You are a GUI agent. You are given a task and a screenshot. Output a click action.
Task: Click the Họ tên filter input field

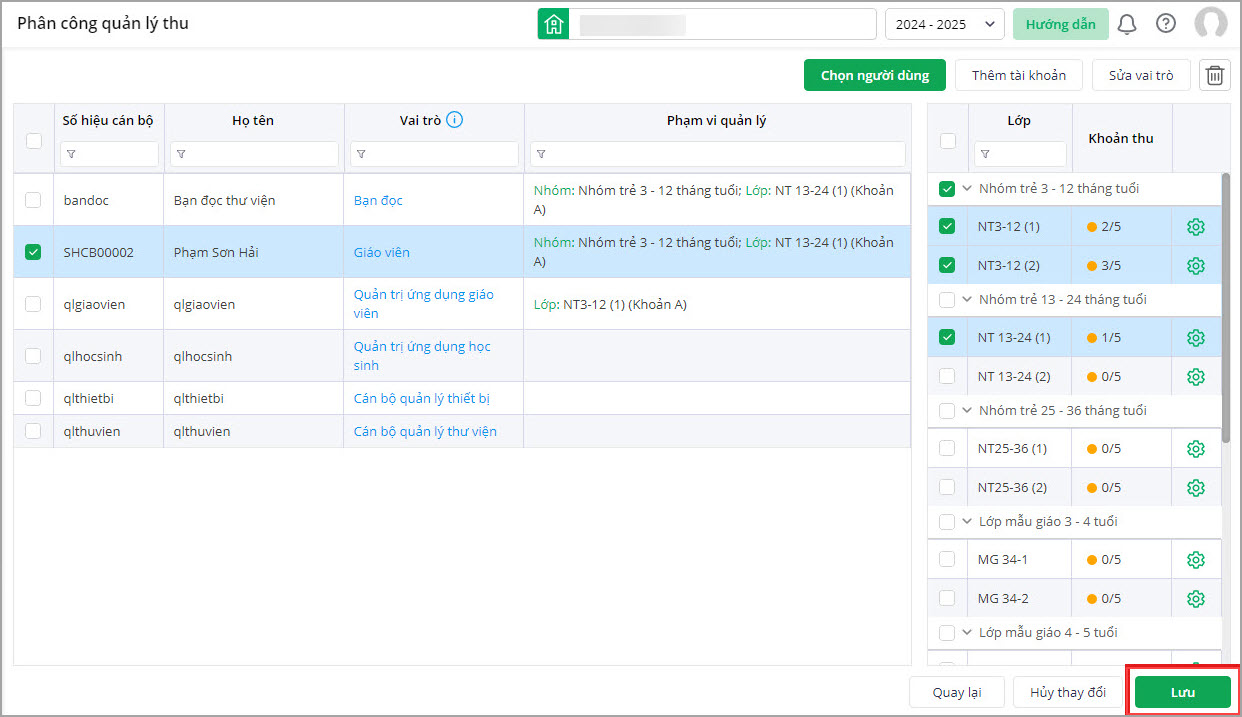[x=254, y=154]
